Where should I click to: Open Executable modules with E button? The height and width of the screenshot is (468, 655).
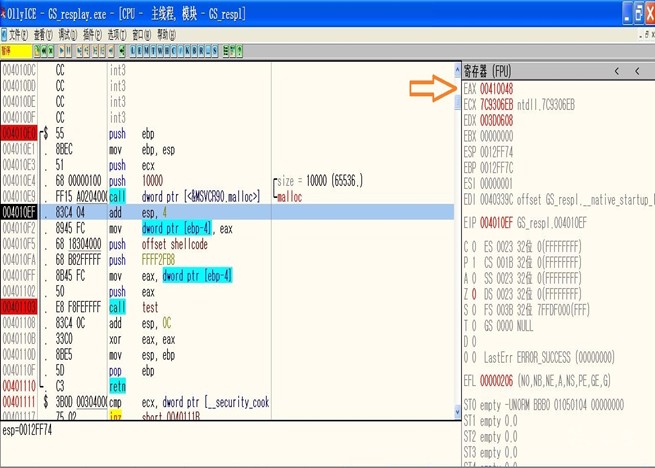[x=140, y=51]
